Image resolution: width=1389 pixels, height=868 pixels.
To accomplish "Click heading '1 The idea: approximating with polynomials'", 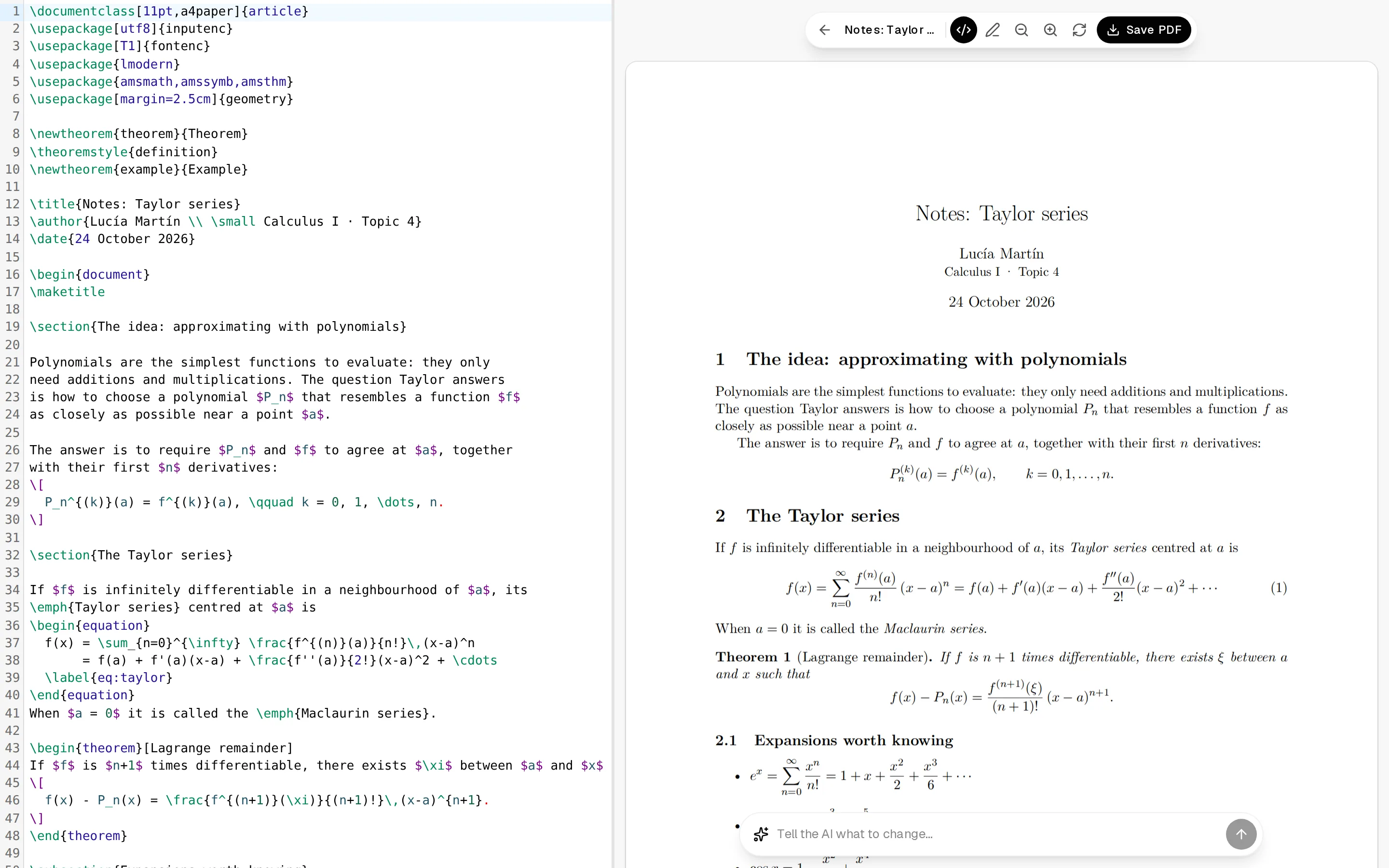I will click(921, 359).
